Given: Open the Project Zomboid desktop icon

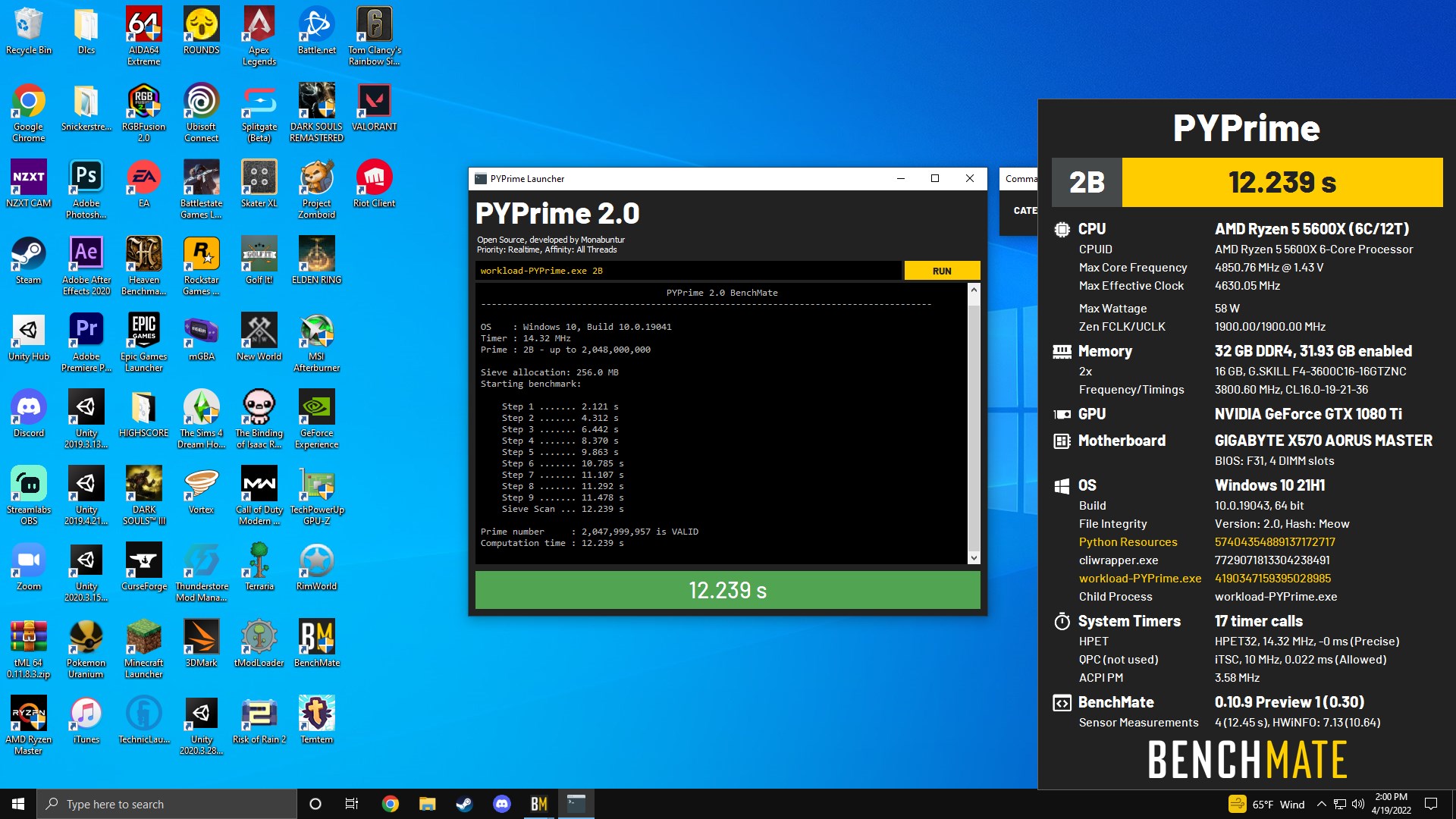Looking at the screenshot, I should click(316, 189).
